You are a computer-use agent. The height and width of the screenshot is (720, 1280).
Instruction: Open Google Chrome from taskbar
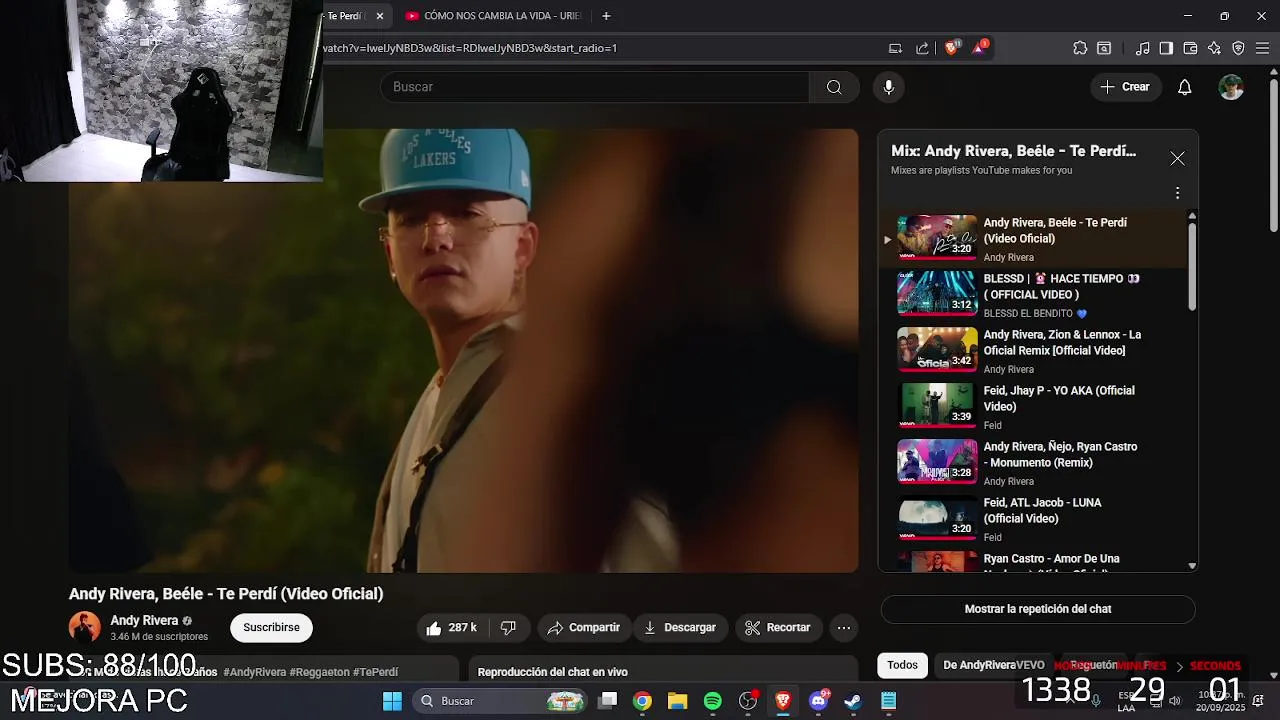pos(642,701)
